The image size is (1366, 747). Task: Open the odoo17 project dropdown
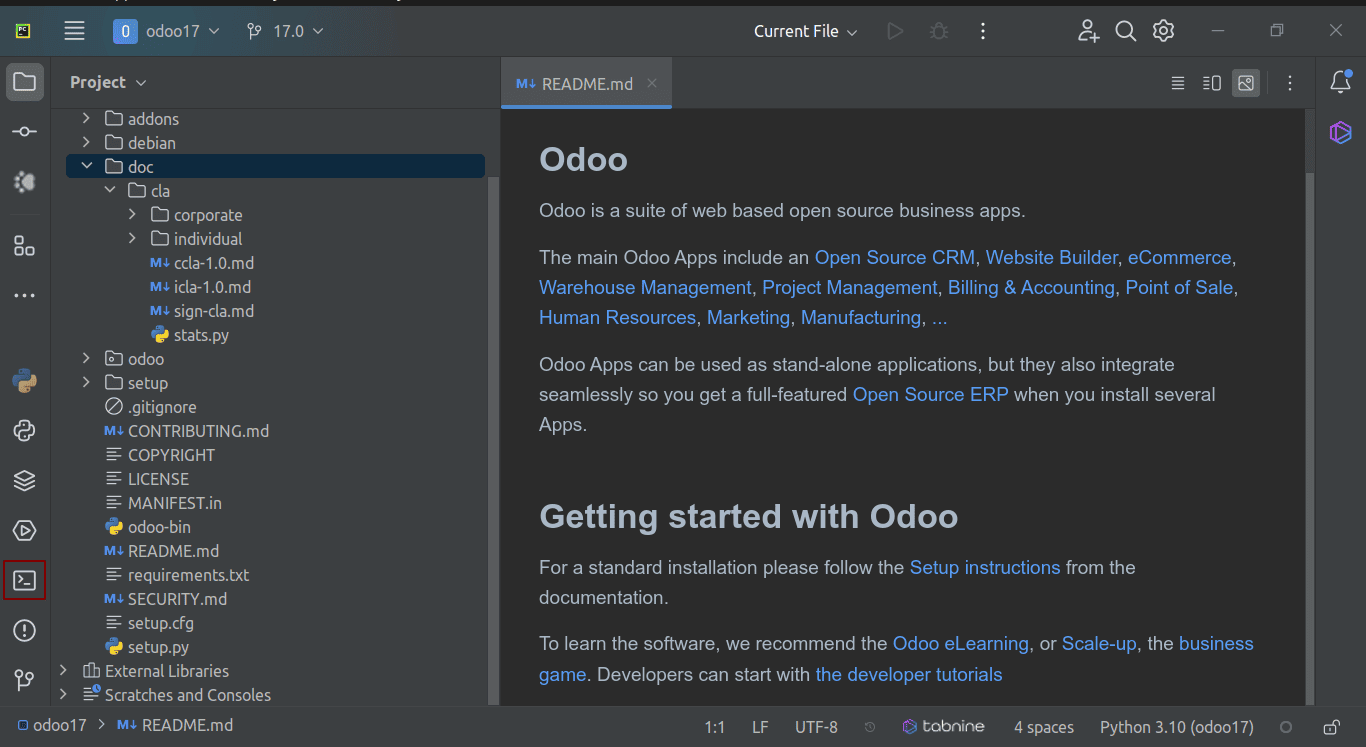(166, 31)
